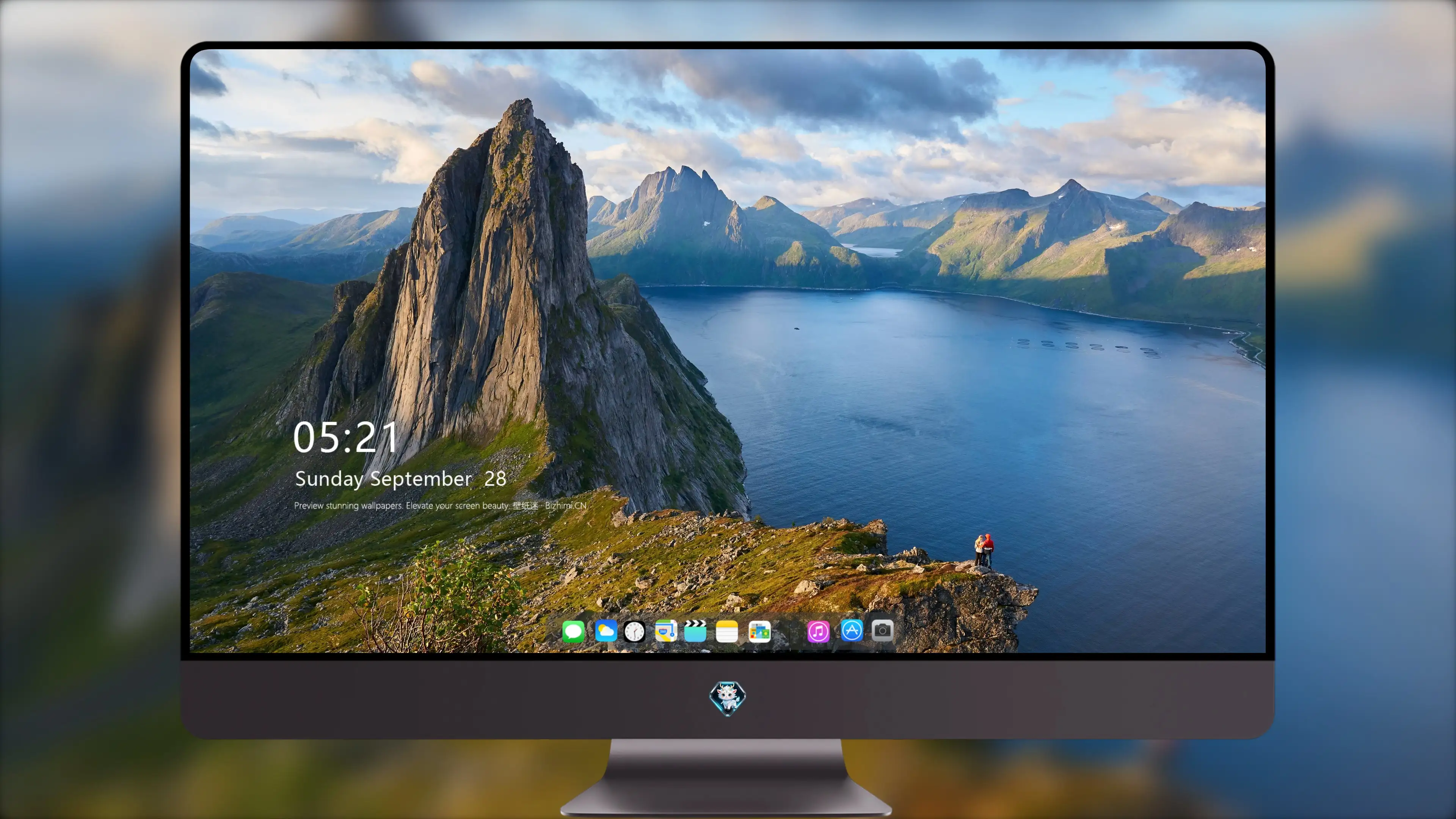Open the Videos clapperboard app in the dock
Viewport: 1456px width, 819px height.
point(696,631)
